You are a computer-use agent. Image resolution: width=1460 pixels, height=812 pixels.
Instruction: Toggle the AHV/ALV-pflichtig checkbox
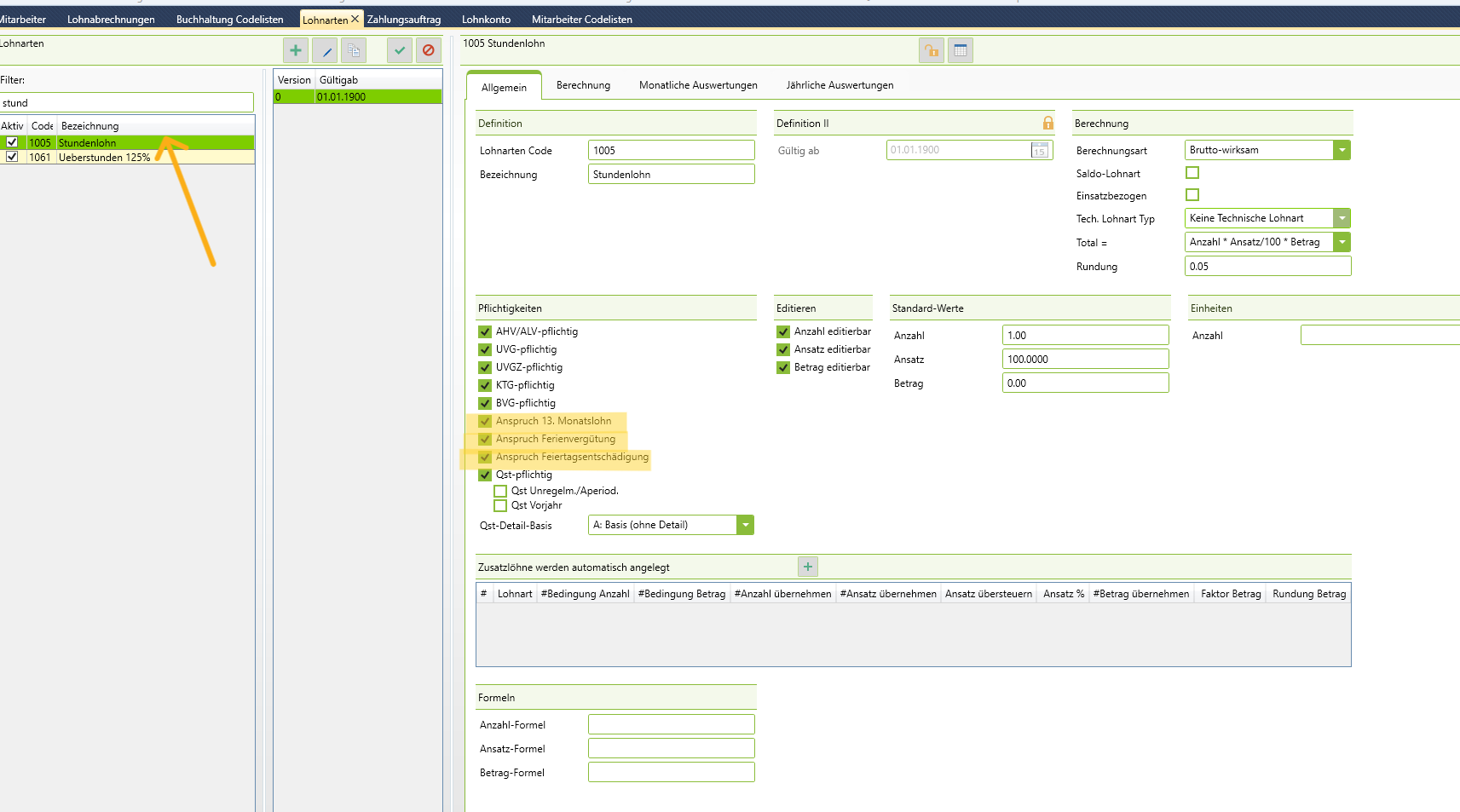click(x=485, y=331)
